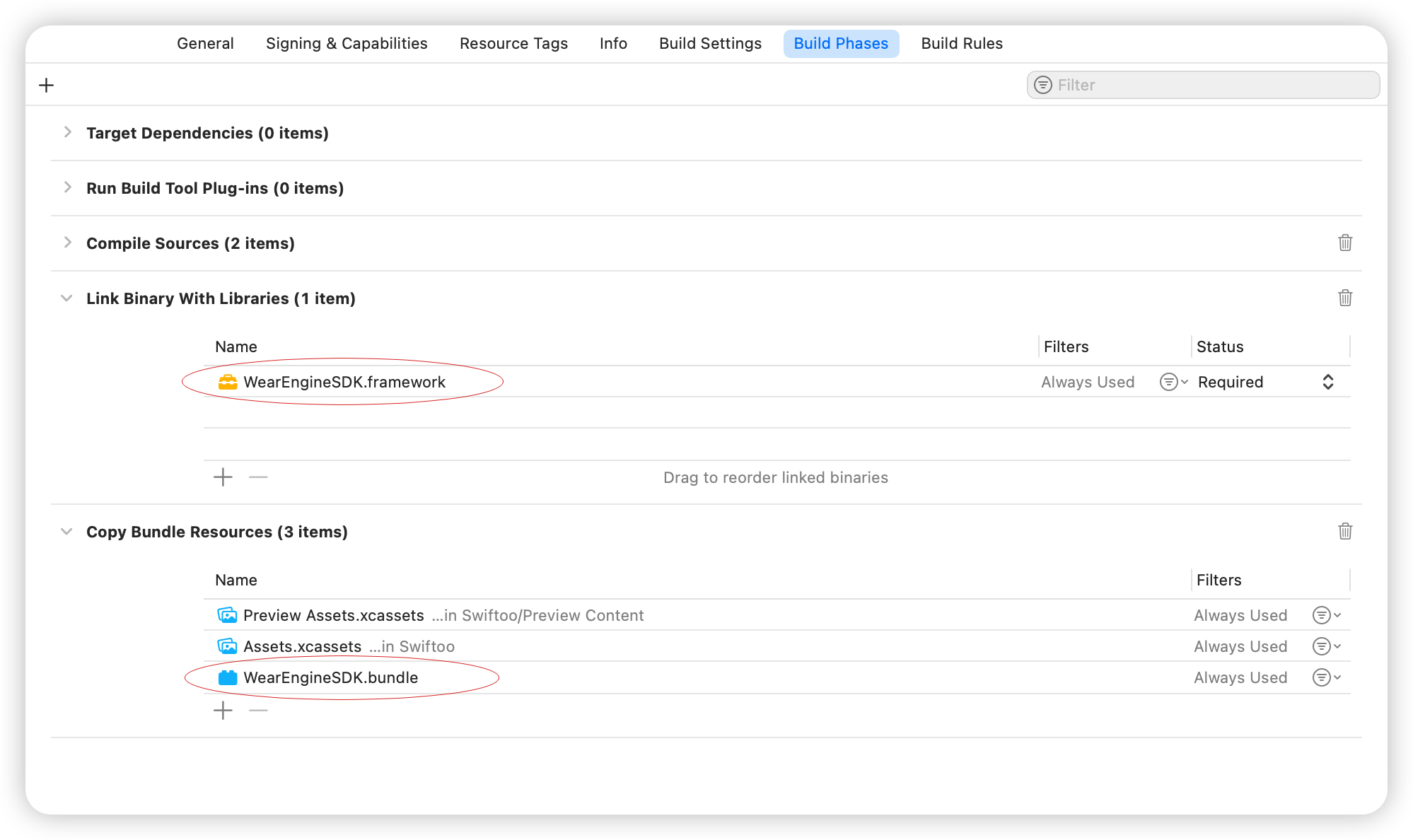This screenshot has width=1413, height=840.
Task: Click the Always Used filter for WearEngineSDK.framework
Action: 1088,382
